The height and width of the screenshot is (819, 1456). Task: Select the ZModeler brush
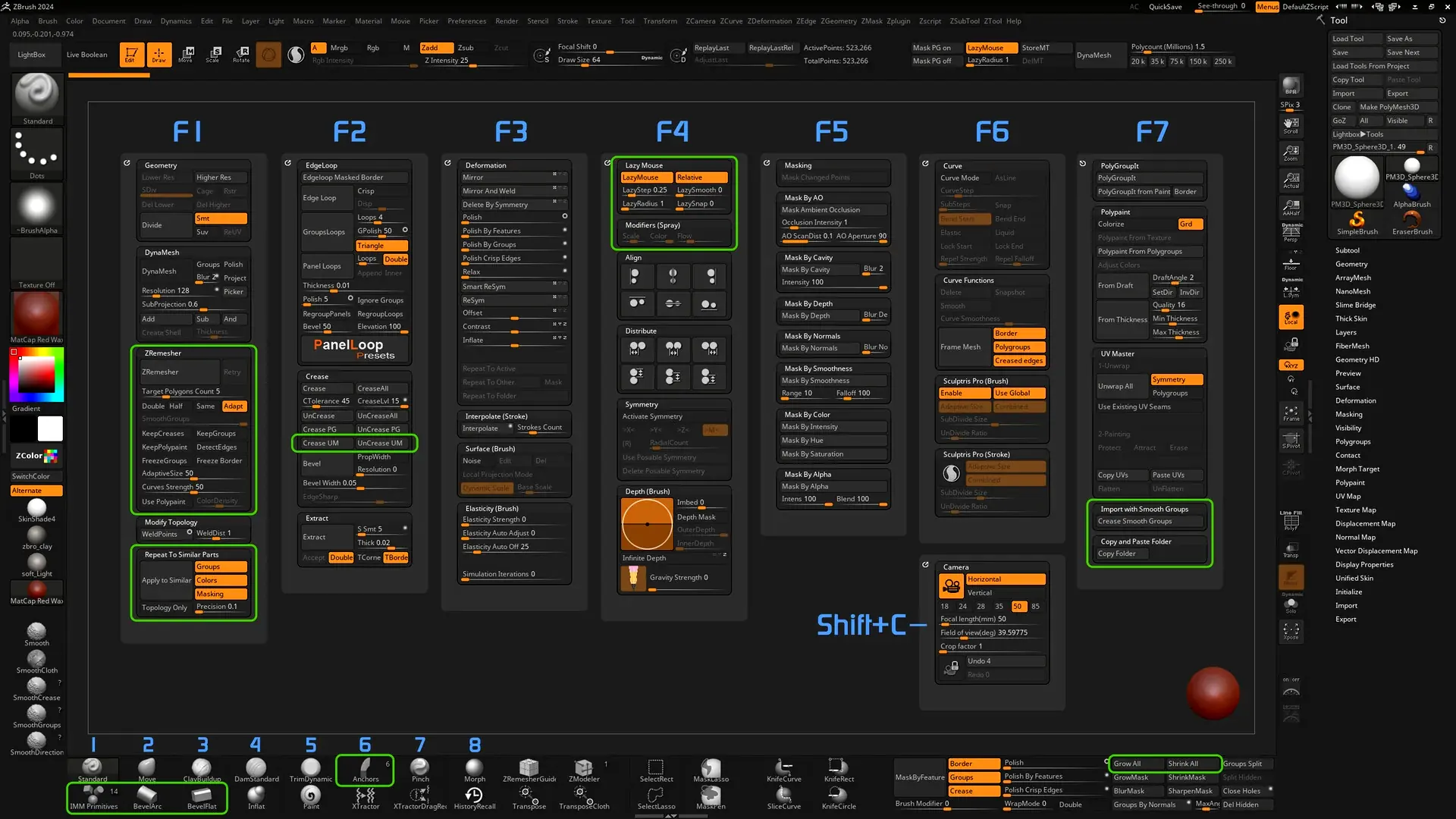[x=583, y=768]
